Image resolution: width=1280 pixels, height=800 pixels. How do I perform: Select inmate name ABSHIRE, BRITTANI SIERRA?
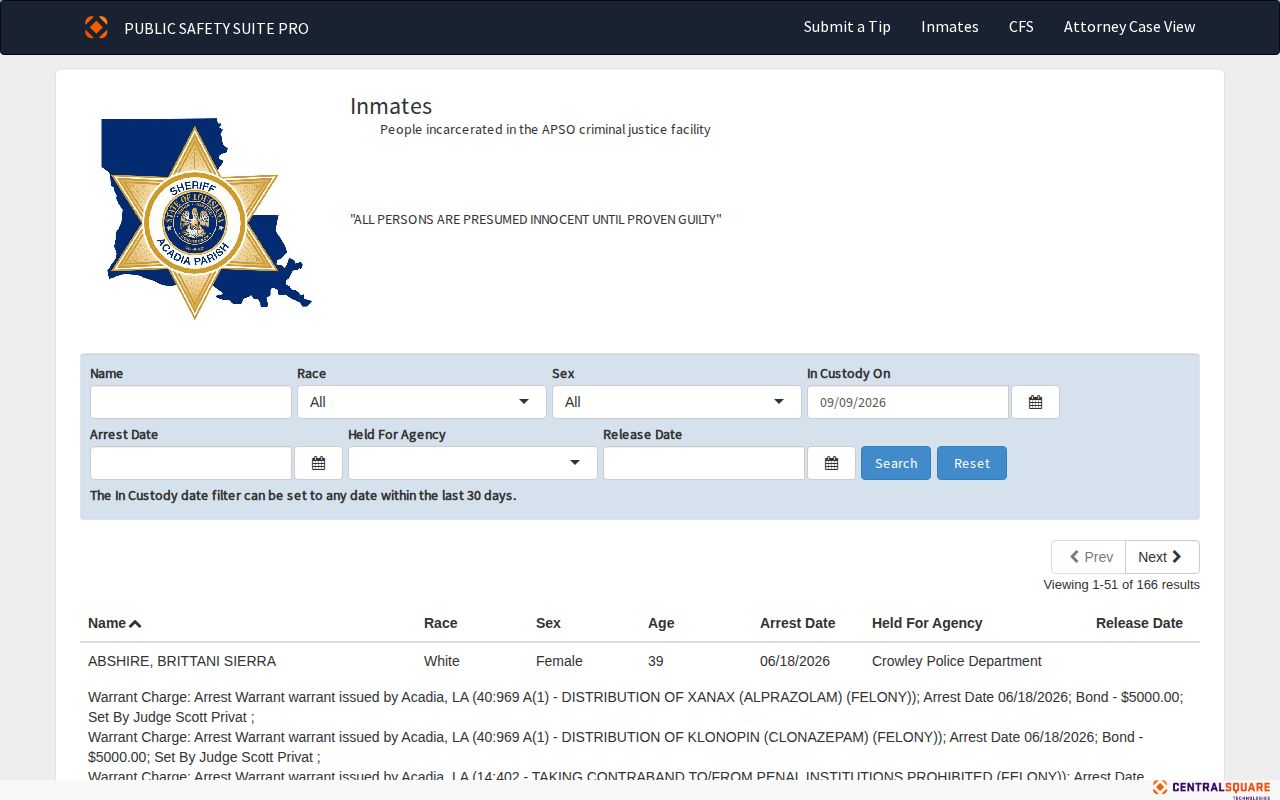[x=182, y=661]
